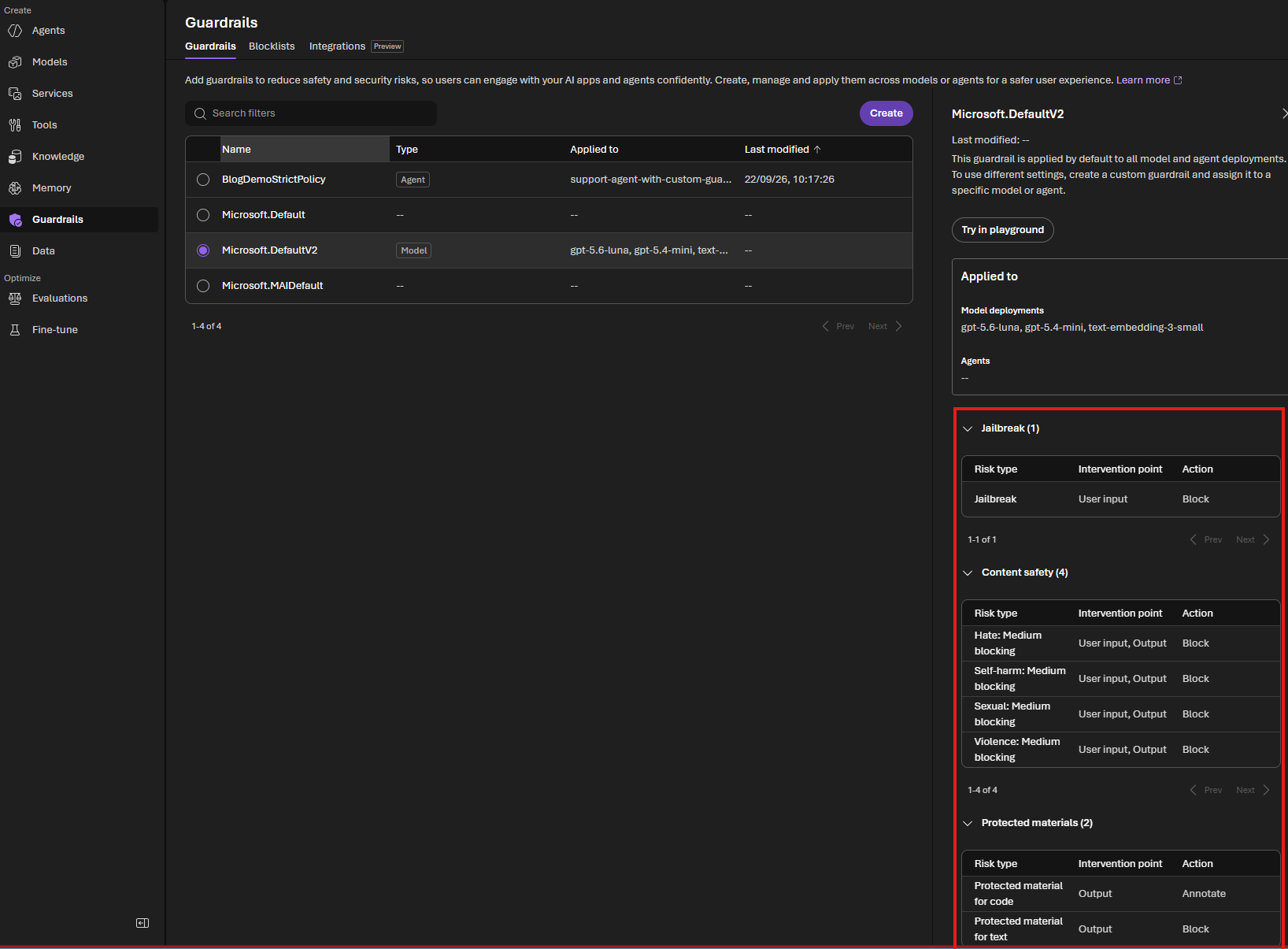Switch to the Integrations tab
The image size is (1288, 949).
point(337,46)
